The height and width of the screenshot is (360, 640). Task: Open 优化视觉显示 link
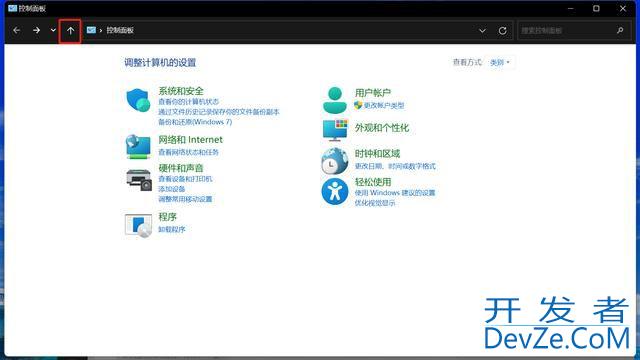pos(375,203)
